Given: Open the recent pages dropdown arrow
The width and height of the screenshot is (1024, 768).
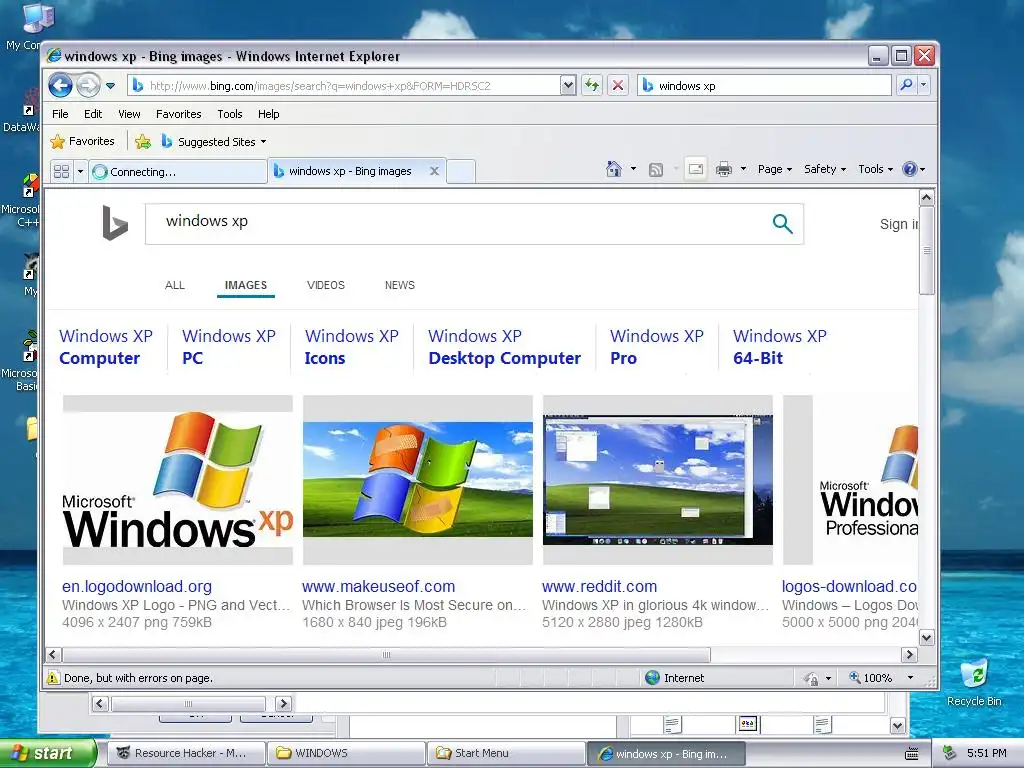Looking at the screenshot, I should point(110,86).
